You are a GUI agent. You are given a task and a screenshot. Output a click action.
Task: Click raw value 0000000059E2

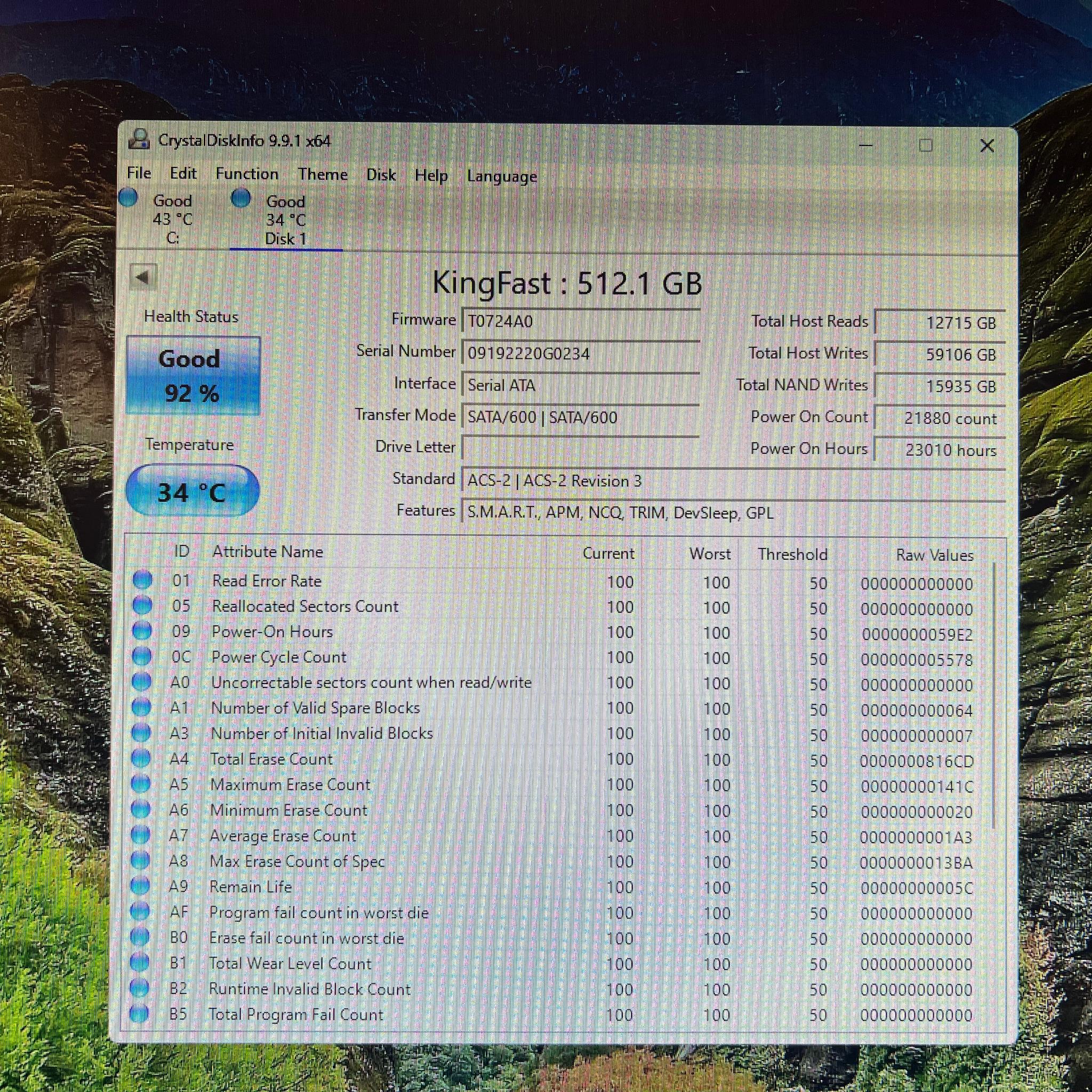click(917, 634)
